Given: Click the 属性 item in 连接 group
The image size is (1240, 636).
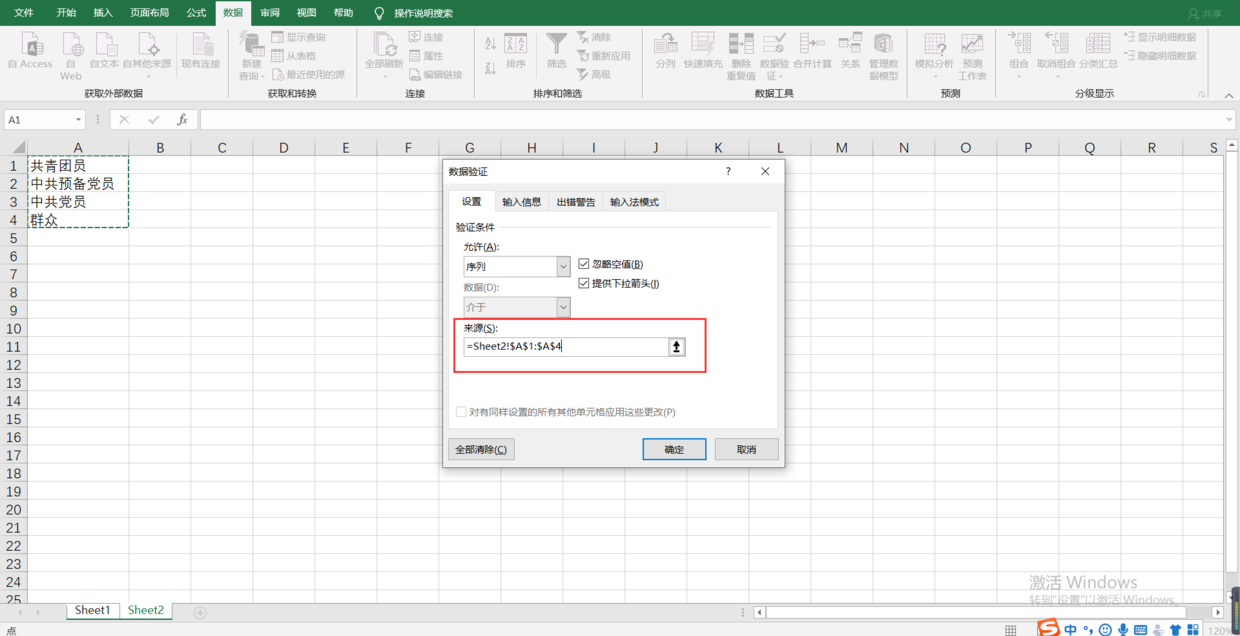Looking at the screenshot, I should (427, 56).
